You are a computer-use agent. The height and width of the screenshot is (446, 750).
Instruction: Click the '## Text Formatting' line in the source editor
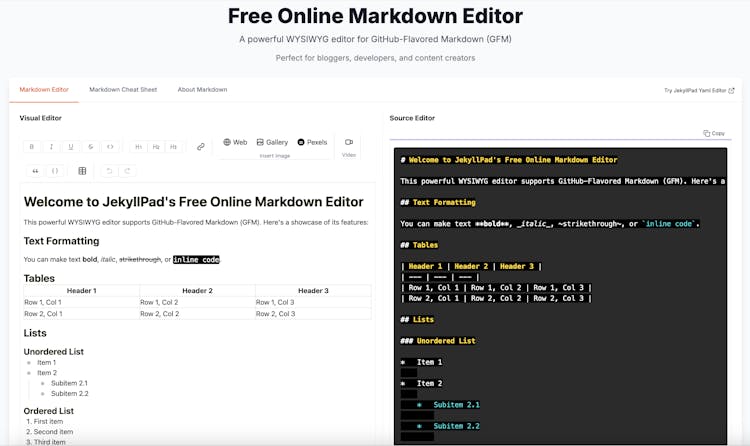tap(438, 202)
